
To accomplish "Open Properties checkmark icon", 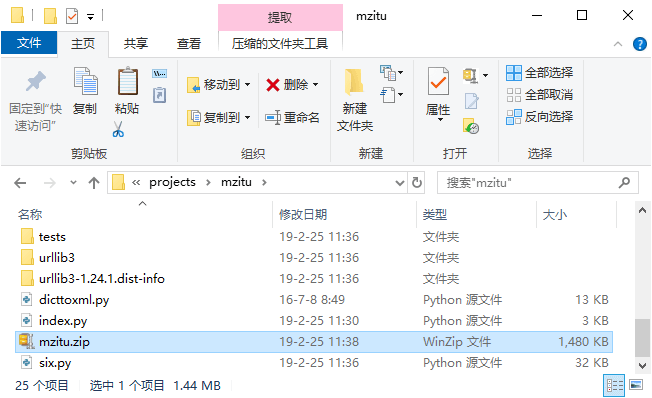I will [438, 82].
